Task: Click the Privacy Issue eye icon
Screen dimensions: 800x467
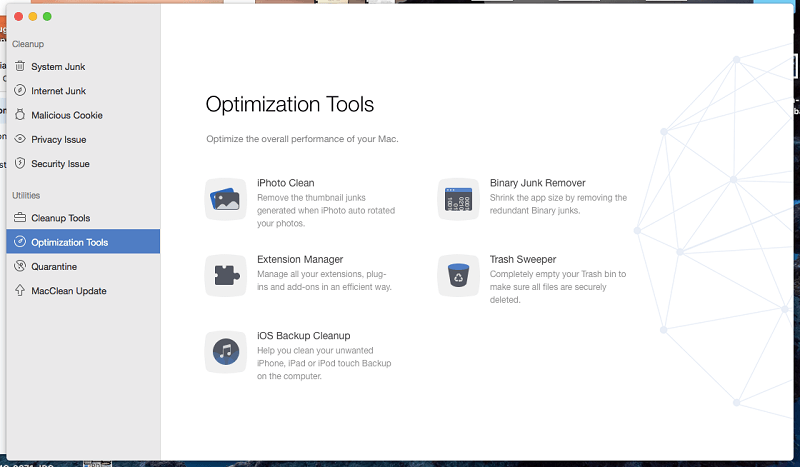Action: (x=20, y=139)
